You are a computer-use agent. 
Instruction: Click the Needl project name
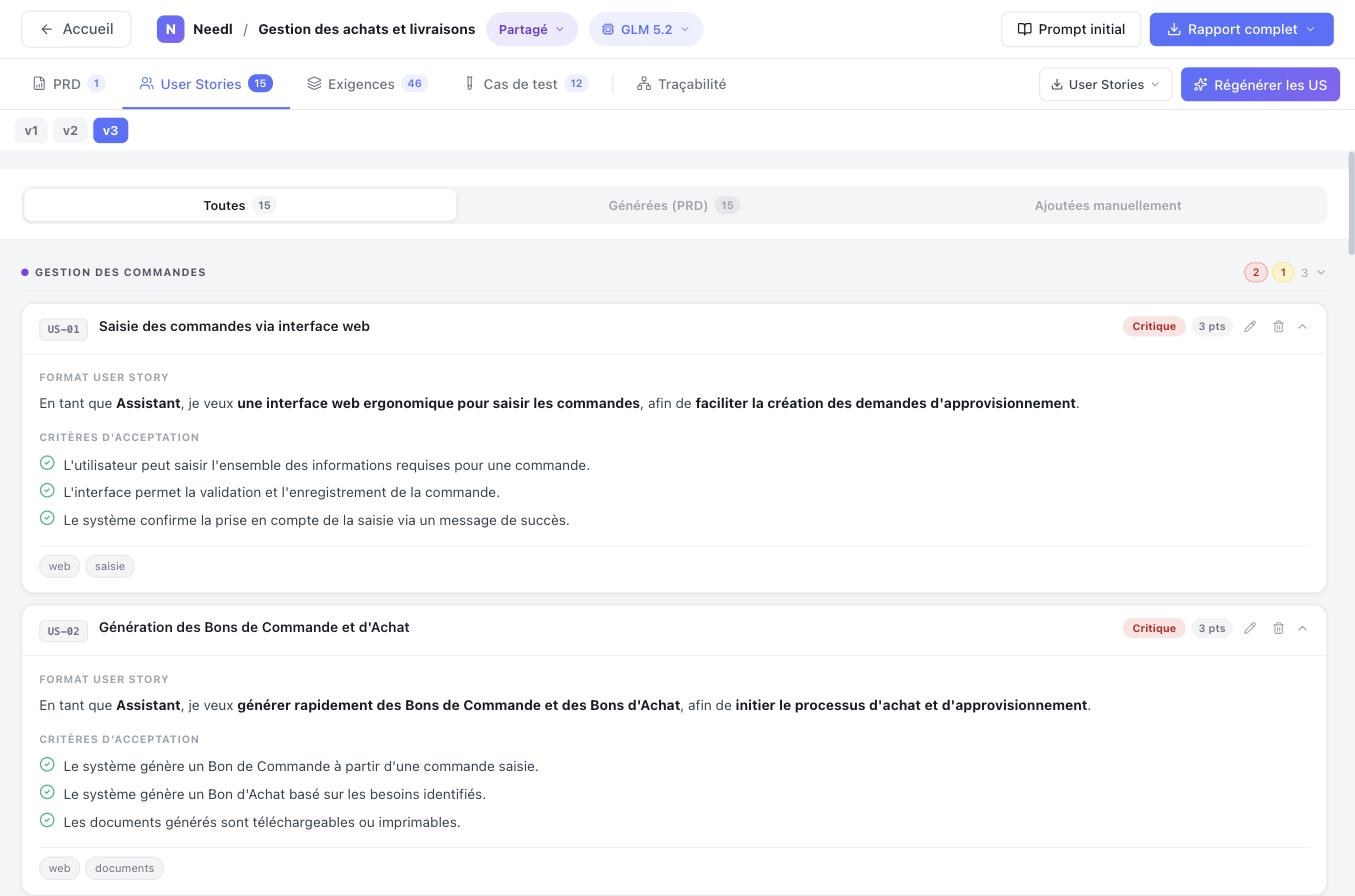pos(212,29)
